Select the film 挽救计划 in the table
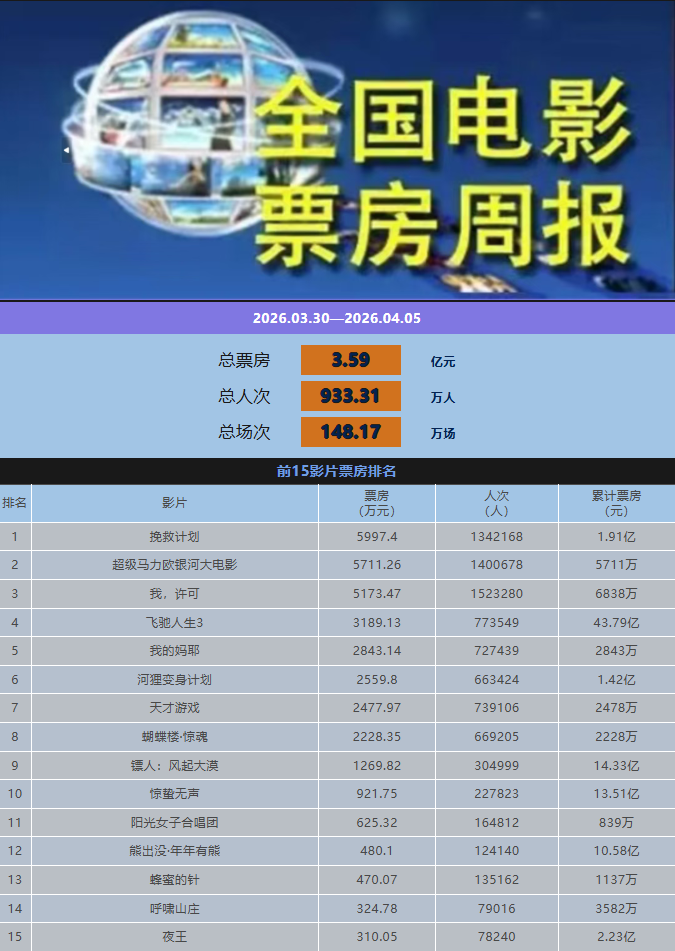Image resolution: width=675 pixels, height=951 pixels. [x=175, y=537]
